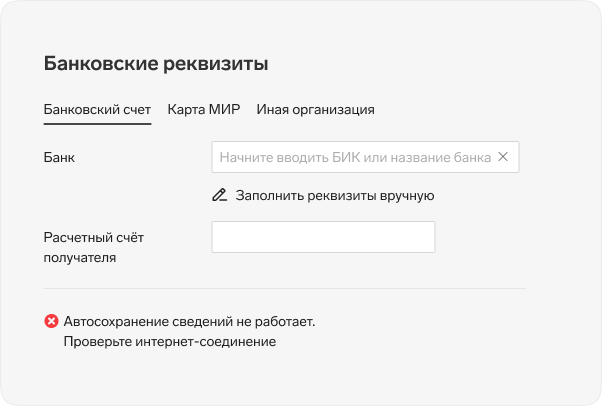
Task: Click the underline beneath the active Банковский счет tab
Action: point(97,124)
